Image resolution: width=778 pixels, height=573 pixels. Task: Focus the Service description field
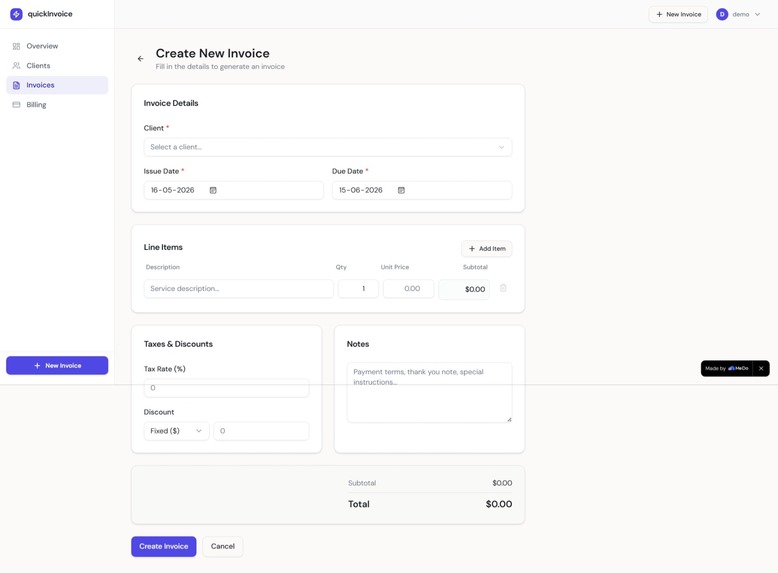click(239, 289)
